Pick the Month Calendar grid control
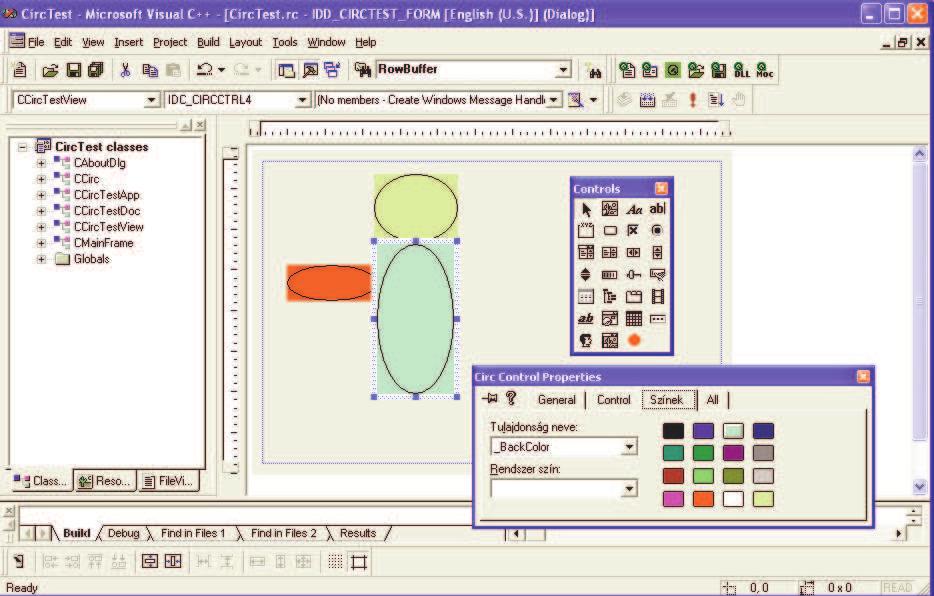 (x=634, y=319)
